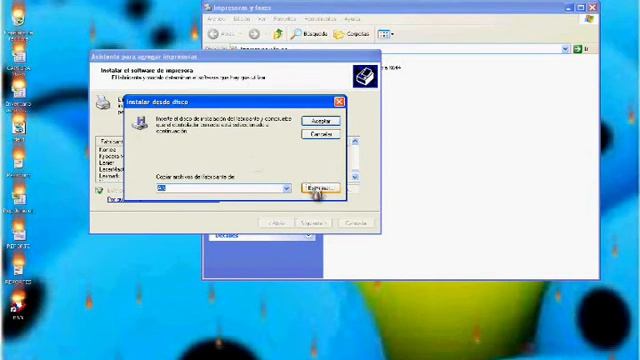Minimize the Impresoras y faxes window

(x=570, y=7)
